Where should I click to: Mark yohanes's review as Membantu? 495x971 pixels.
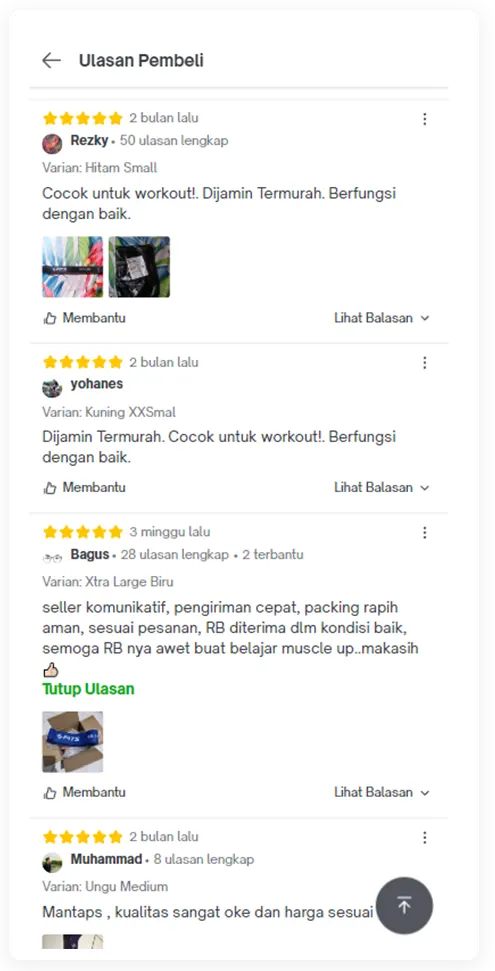click(84, 488)
